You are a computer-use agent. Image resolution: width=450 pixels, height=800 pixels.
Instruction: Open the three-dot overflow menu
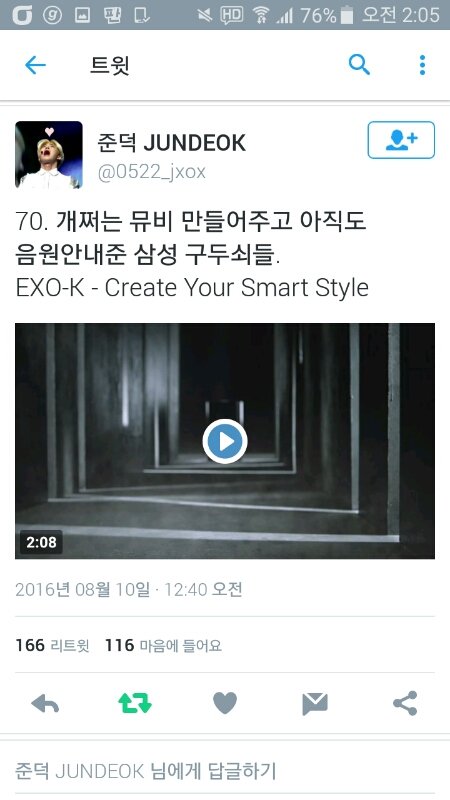422,65
